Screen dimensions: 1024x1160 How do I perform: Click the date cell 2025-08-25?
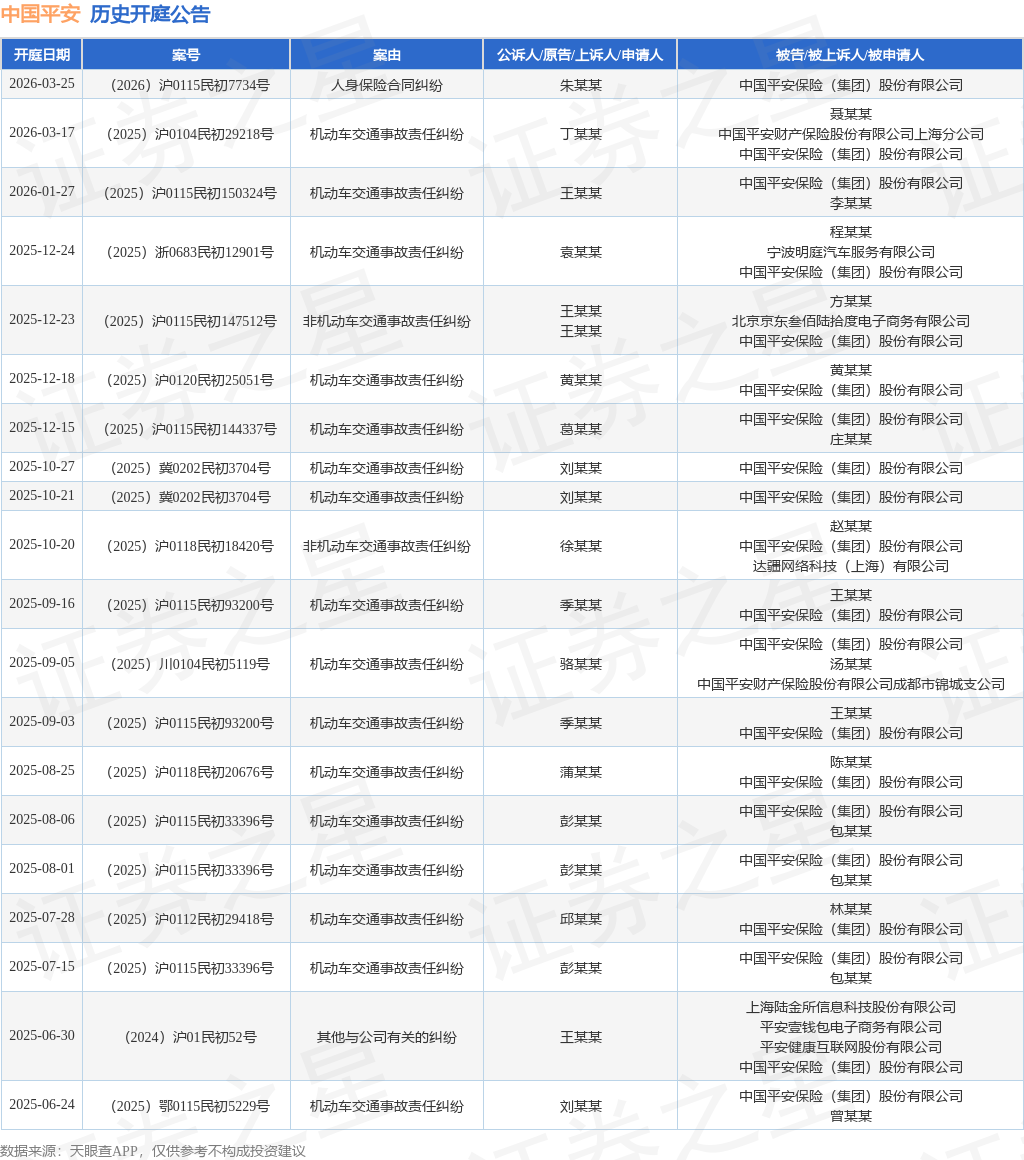pyautogui.click(x=41, y=771)
